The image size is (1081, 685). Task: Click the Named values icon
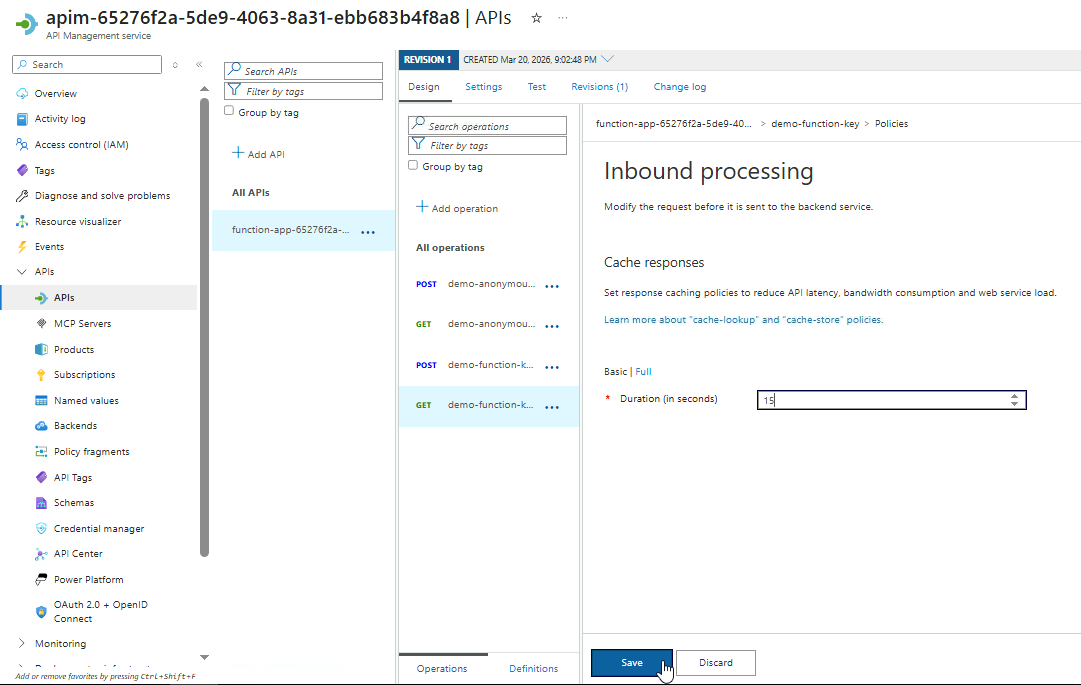41,401
